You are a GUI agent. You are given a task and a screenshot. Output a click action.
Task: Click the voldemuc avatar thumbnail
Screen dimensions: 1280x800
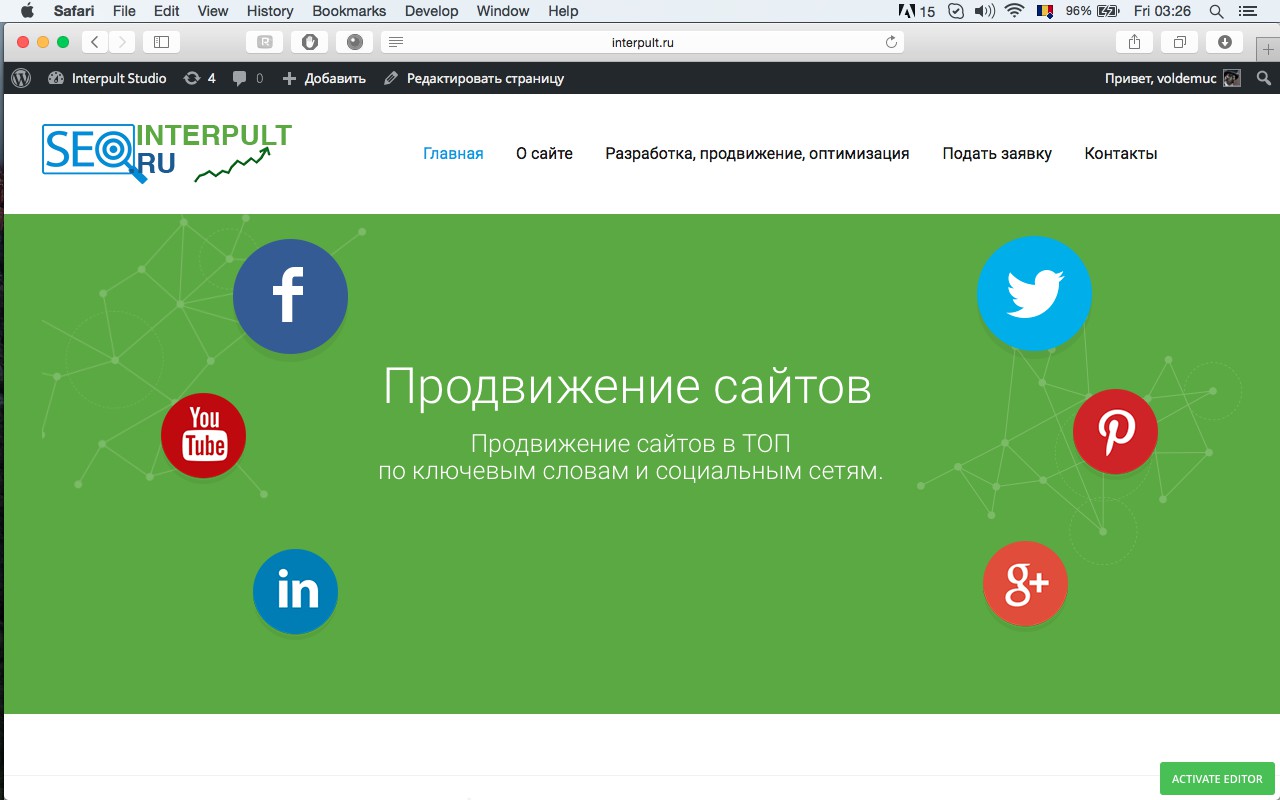tap(1232, 78)
